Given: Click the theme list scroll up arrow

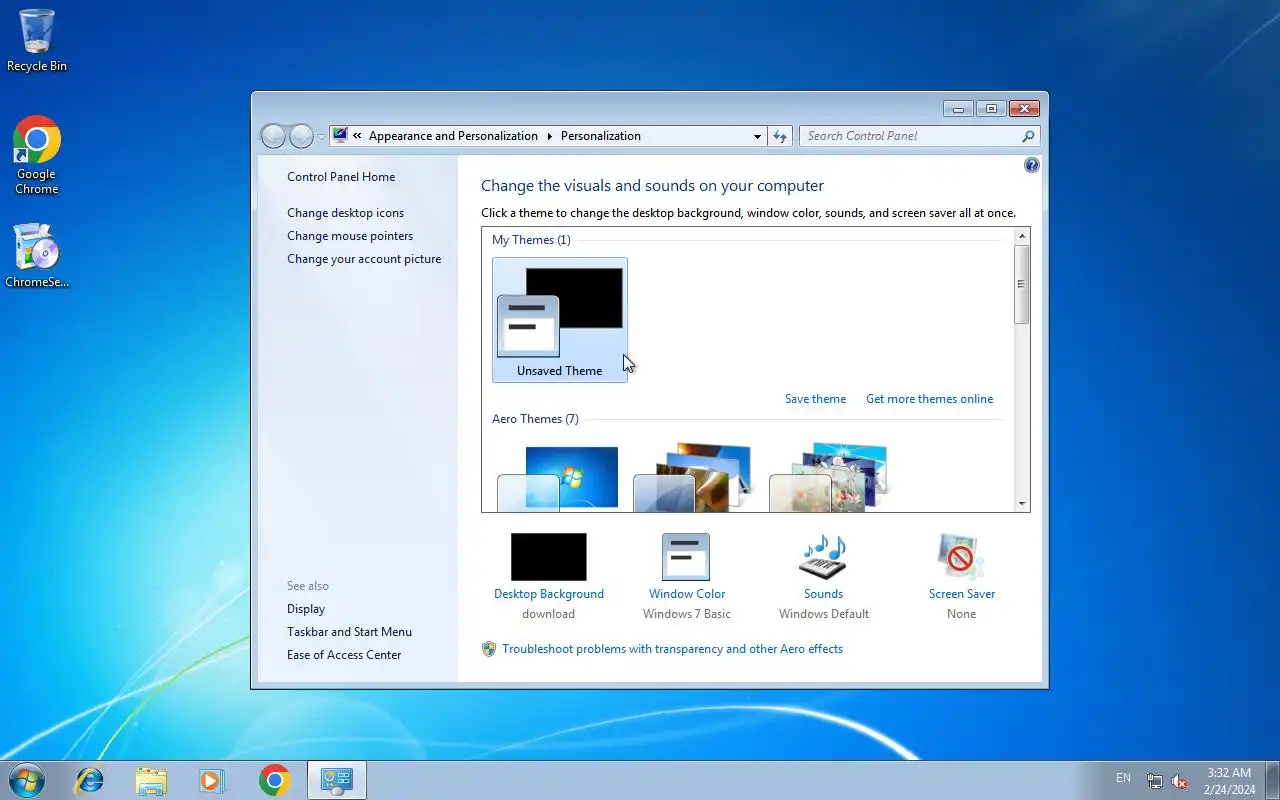Looking at the screenshot, I should [1021, 236].
